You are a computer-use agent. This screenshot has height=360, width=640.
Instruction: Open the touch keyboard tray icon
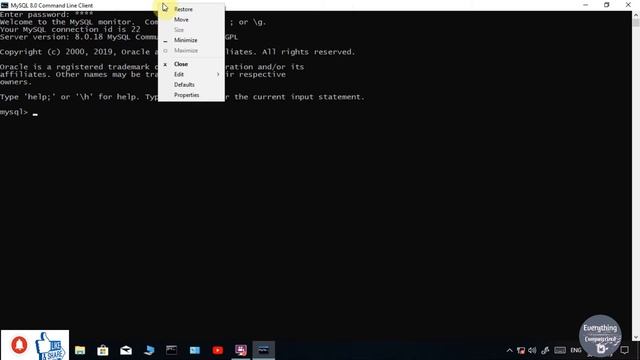click(560, 350)
